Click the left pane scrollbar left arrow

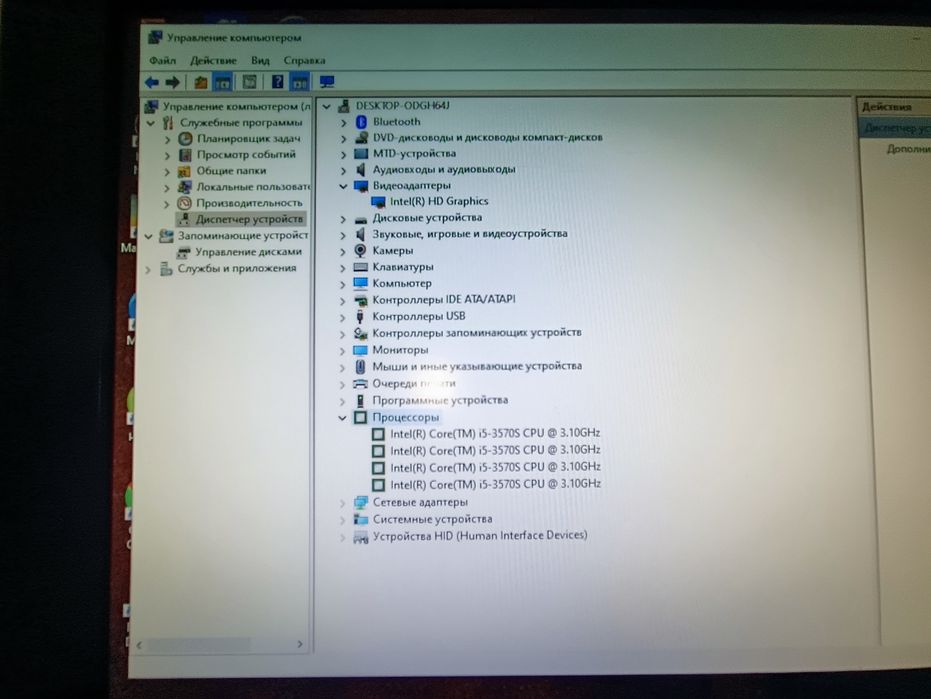click(x=140, y=645)
